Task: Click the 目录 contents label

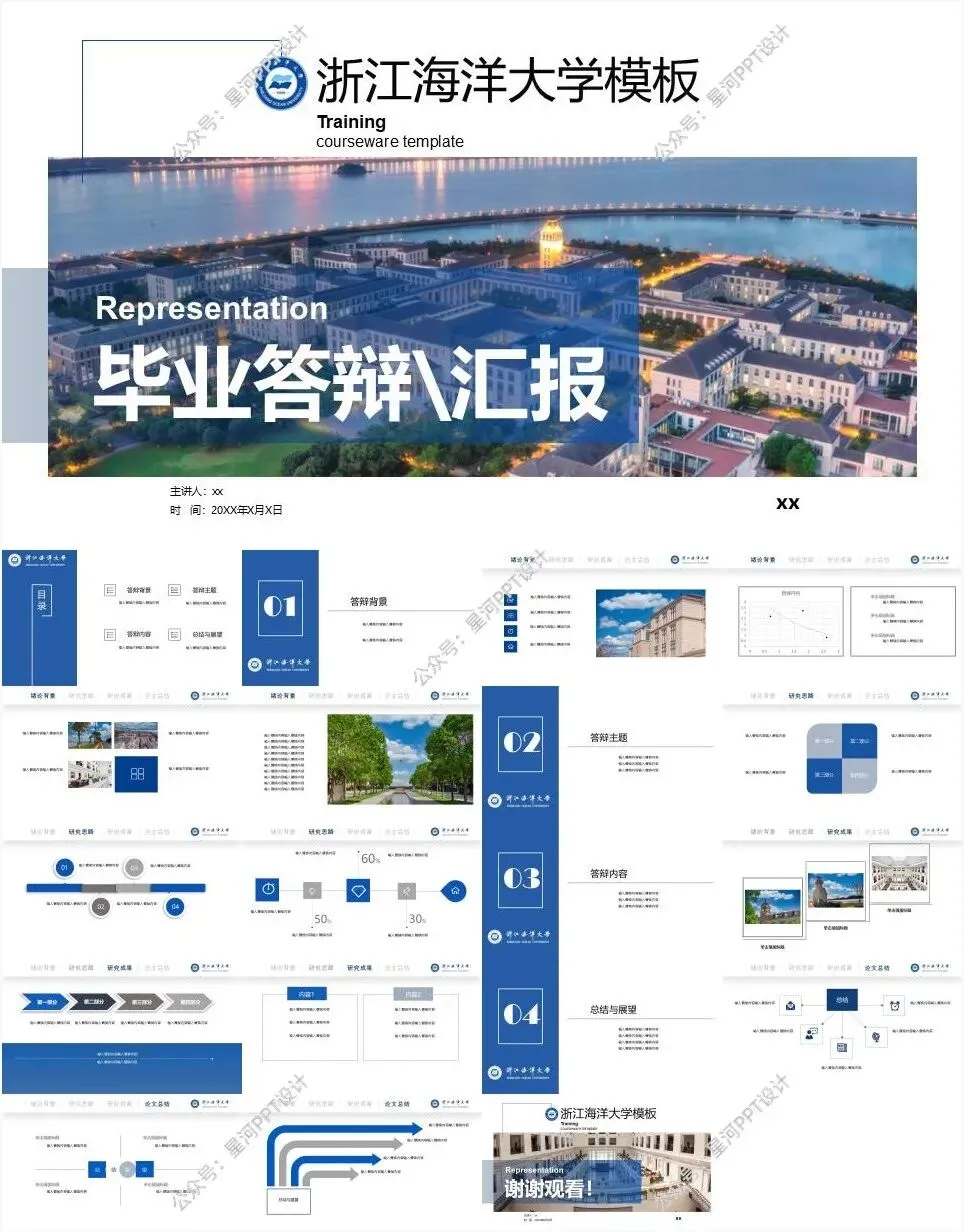Action: [41, 600]
